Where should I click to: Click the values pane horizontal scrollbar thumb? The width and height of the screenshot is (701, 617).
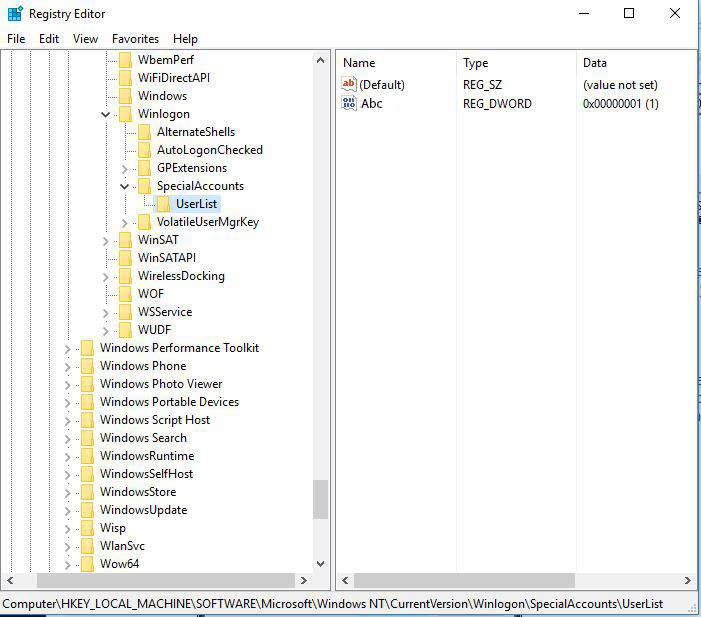coord(464,580)
